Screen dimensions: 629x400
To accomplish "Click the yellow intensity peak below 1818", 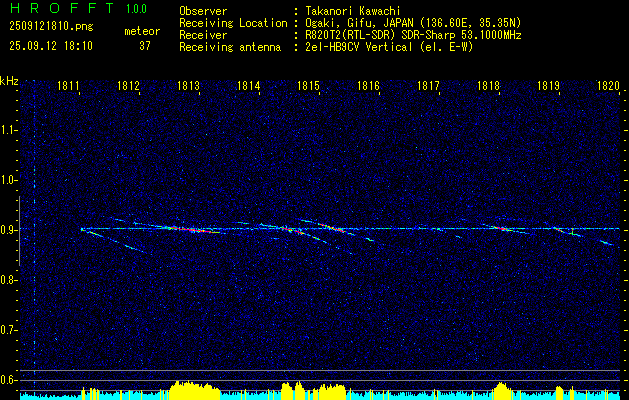I will [501, 391].
